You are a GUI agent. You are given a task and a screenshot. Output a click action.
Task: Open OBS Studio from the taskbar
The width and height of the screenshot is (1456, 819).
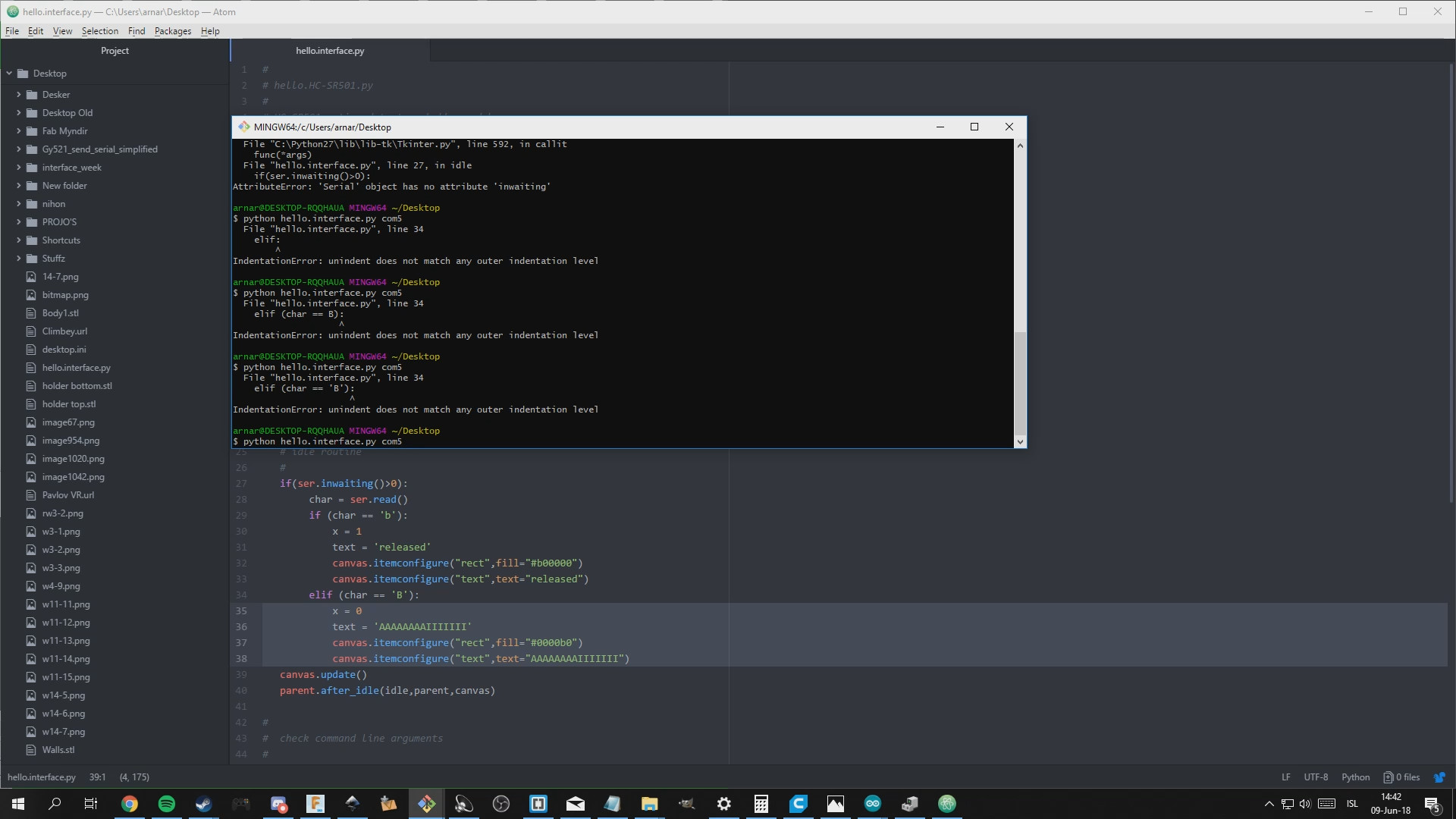501,804
